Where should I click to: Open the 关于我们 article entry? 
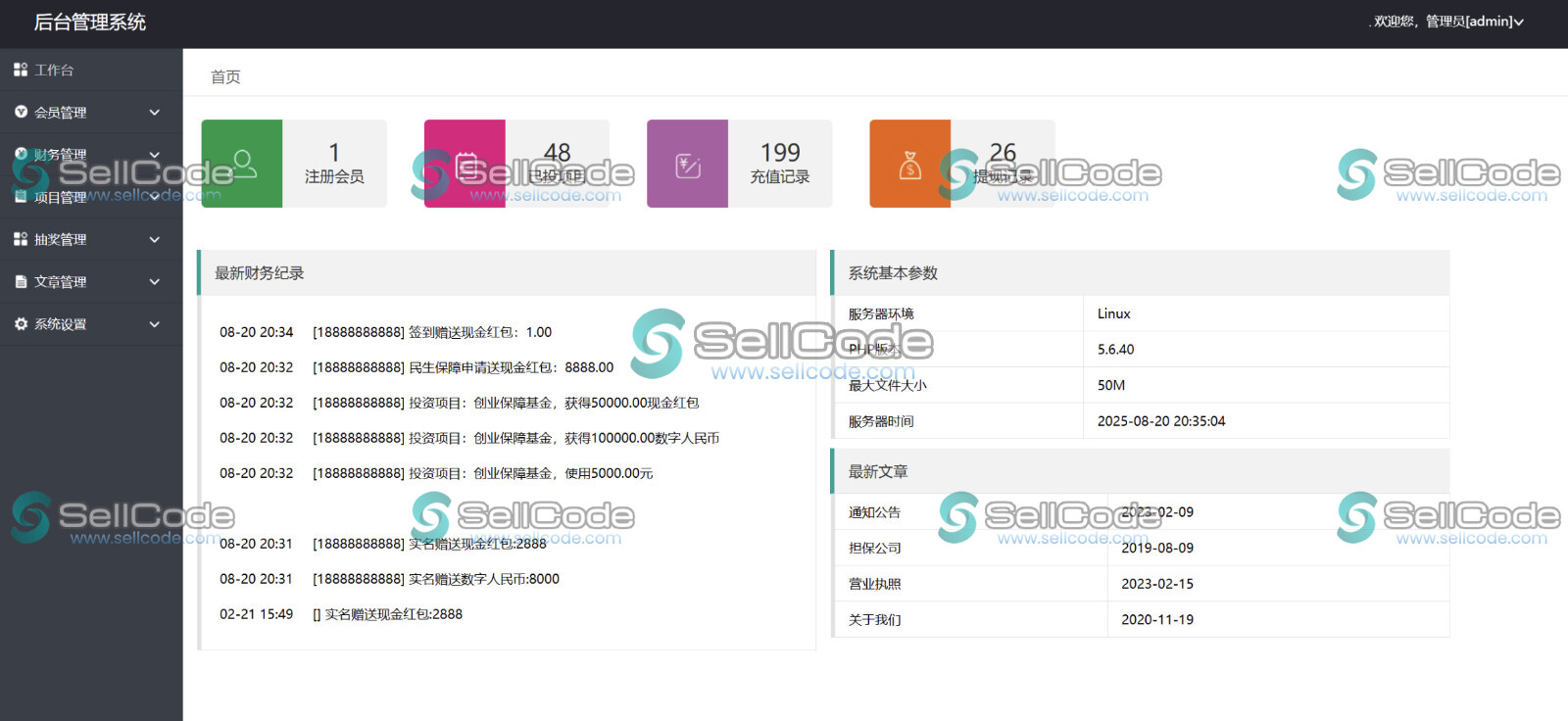(x=874, y=619)
